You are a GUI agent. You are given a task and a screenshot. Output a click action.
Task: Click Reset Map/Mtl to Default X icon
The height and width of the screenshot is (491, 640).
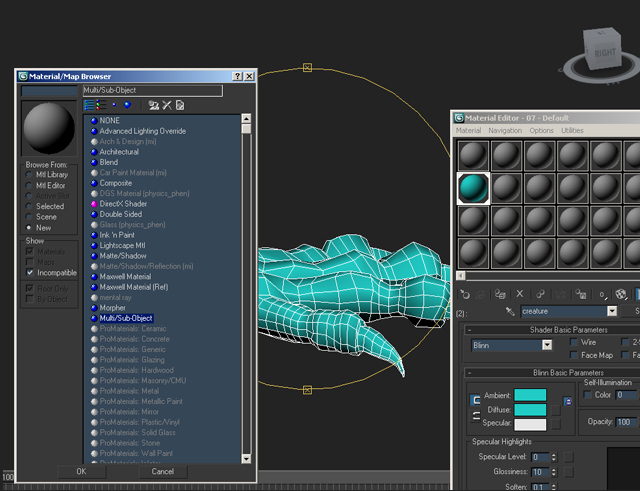coord(520,294)
